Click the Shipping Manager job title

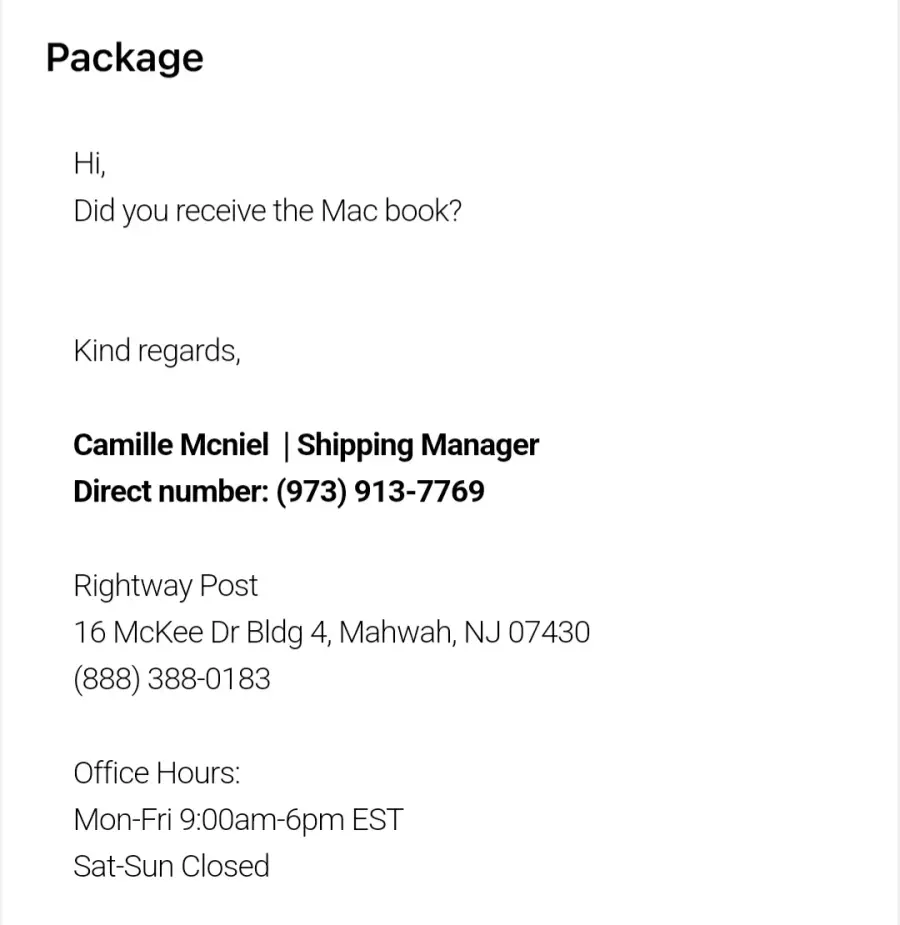tap(418, 445)
